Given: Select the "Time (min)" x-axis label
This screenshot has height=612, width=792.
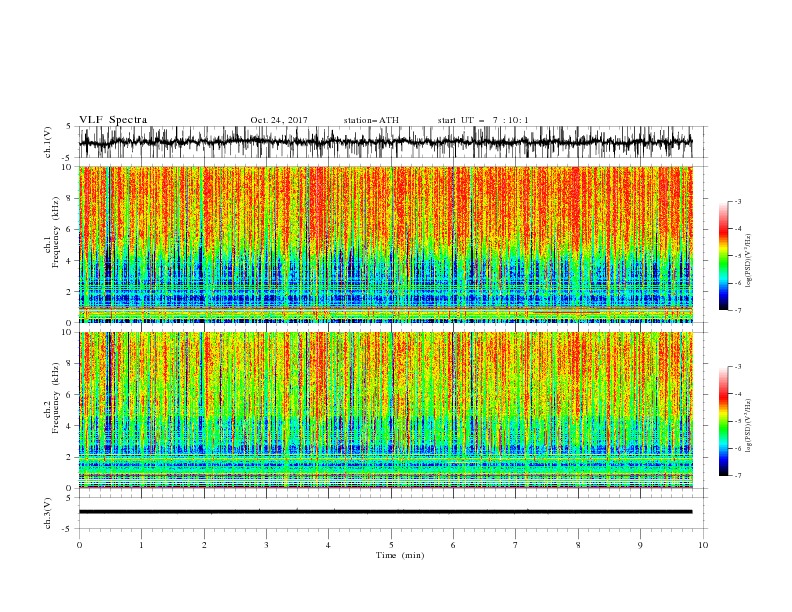Looking at the screenshot, I should pos(400,555).
